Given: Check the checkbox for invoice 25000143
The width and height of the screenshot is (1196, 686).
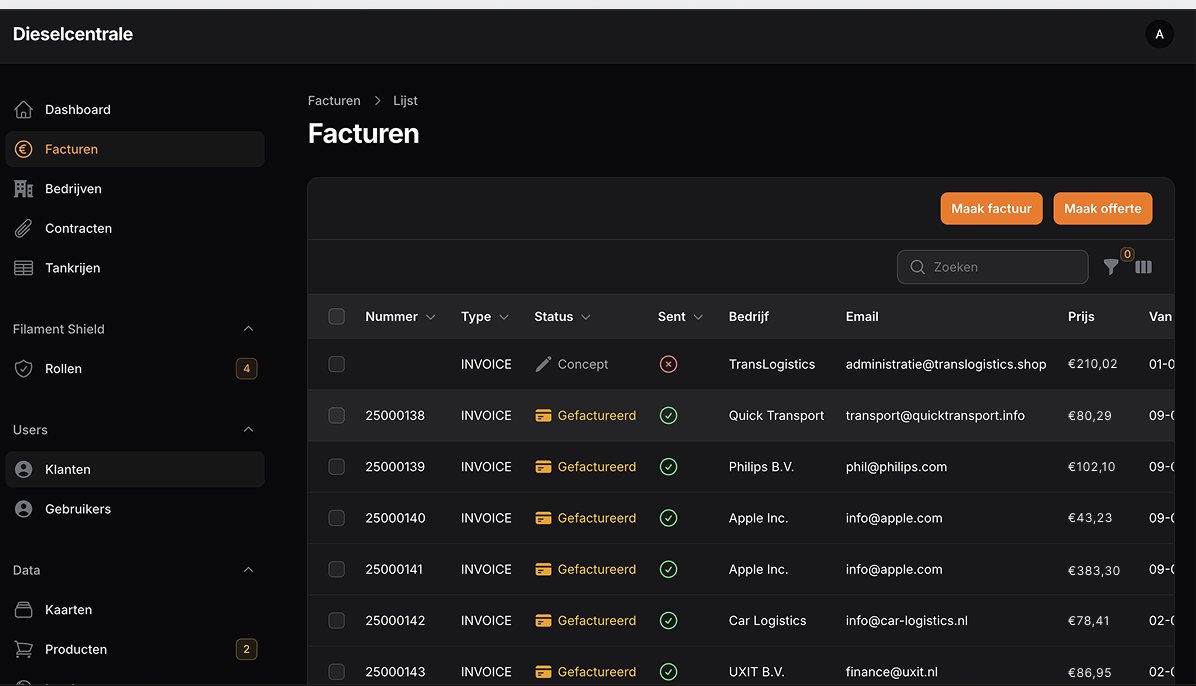Looking at the screenshot, I should click(336, 672).
